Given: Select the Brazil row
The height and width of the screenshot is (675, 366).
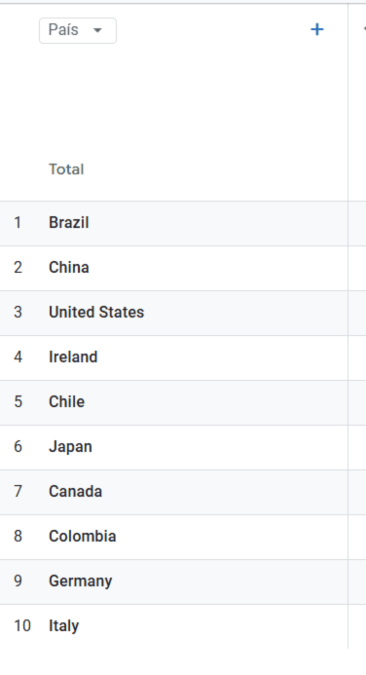Looking at the screenshot, I should coord(174,223).
